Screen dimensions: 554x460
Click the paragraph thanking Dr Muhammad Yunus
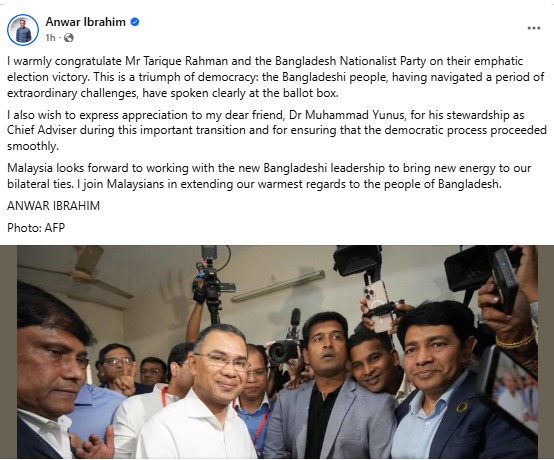[x=277, y=130]
